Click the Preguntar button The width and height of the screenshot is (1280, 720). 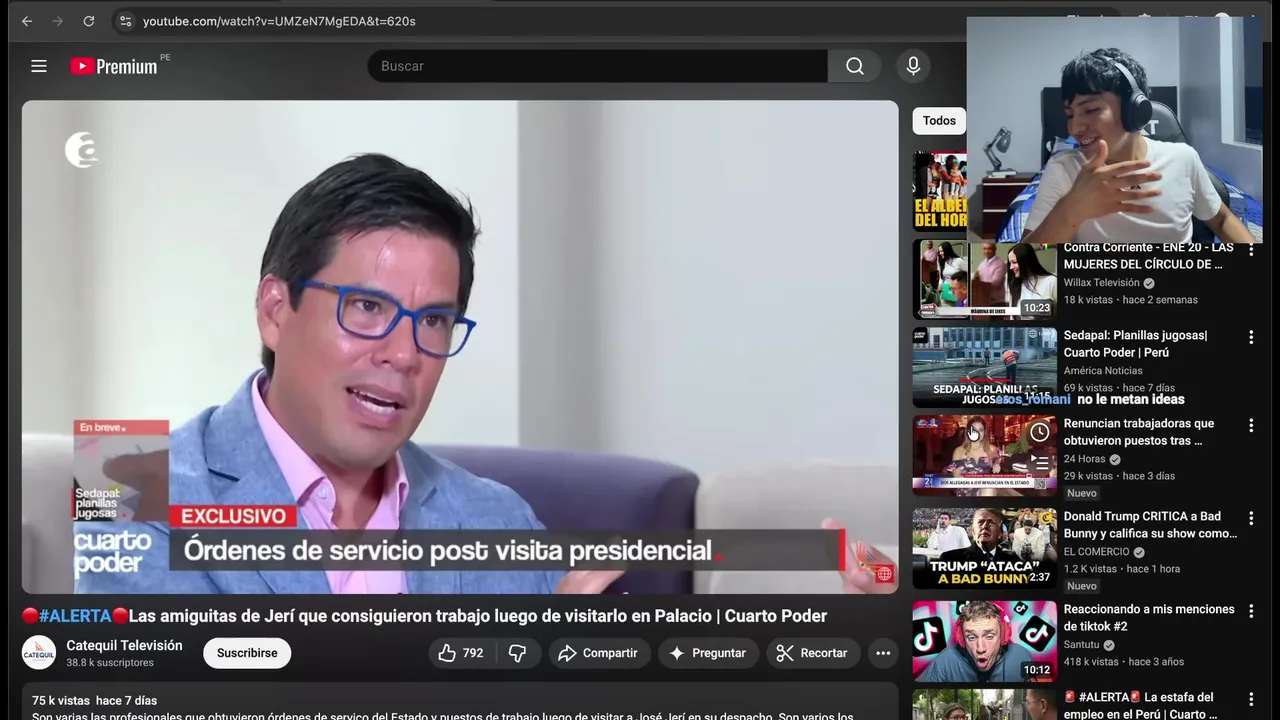click(x=707, y=653)
